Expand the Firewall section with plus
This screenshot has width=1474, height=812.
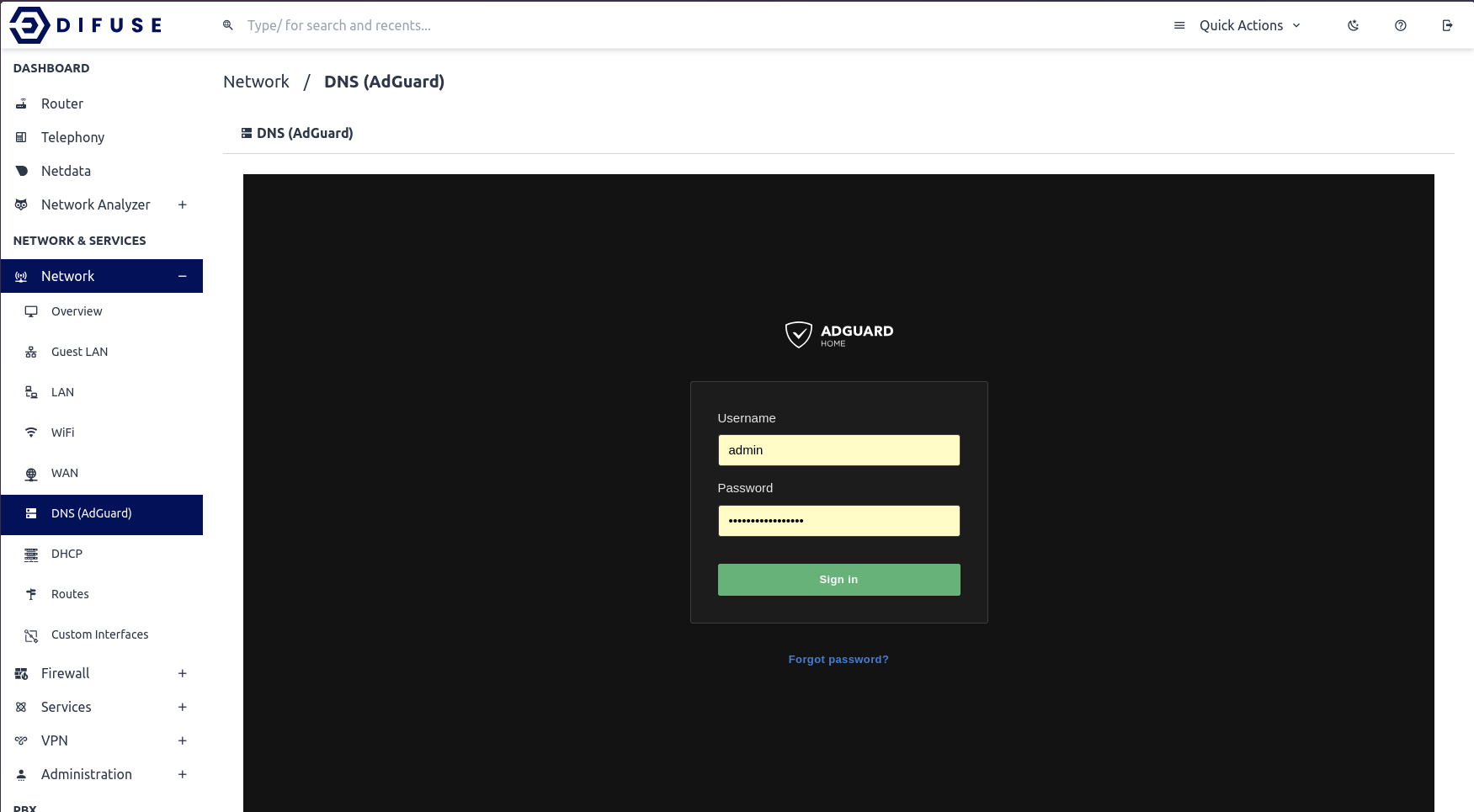[182, 673]
